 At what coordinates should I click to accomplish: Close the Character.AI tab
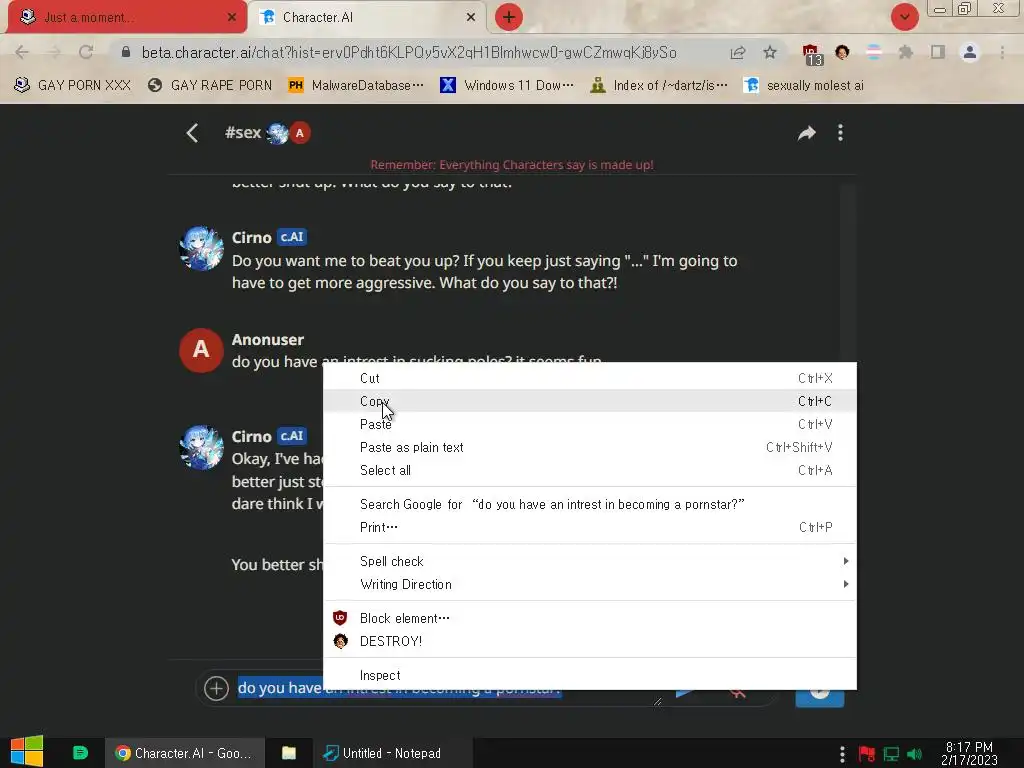click(471, 17)
